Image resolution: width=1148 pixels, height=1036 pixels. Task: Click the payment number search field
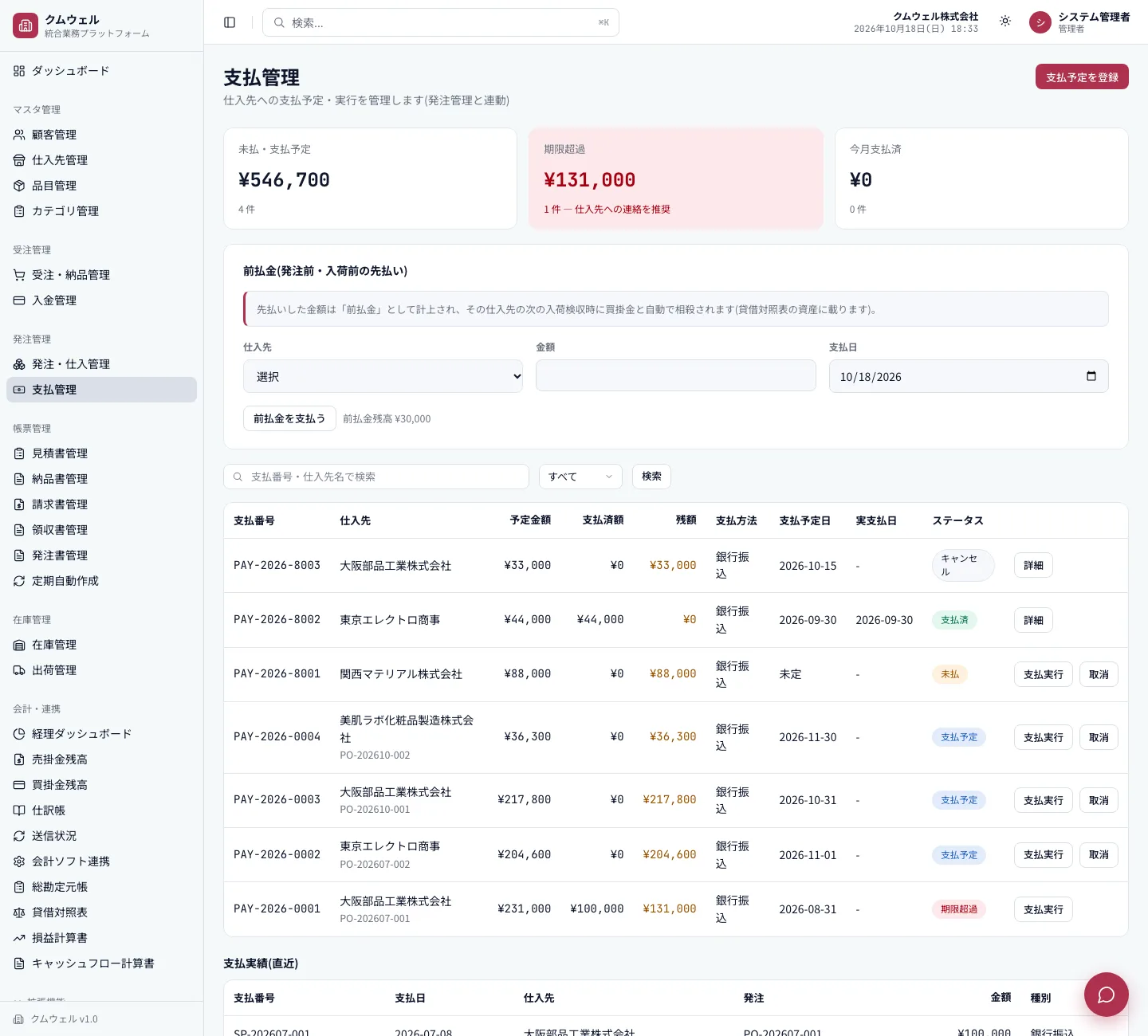376,477
